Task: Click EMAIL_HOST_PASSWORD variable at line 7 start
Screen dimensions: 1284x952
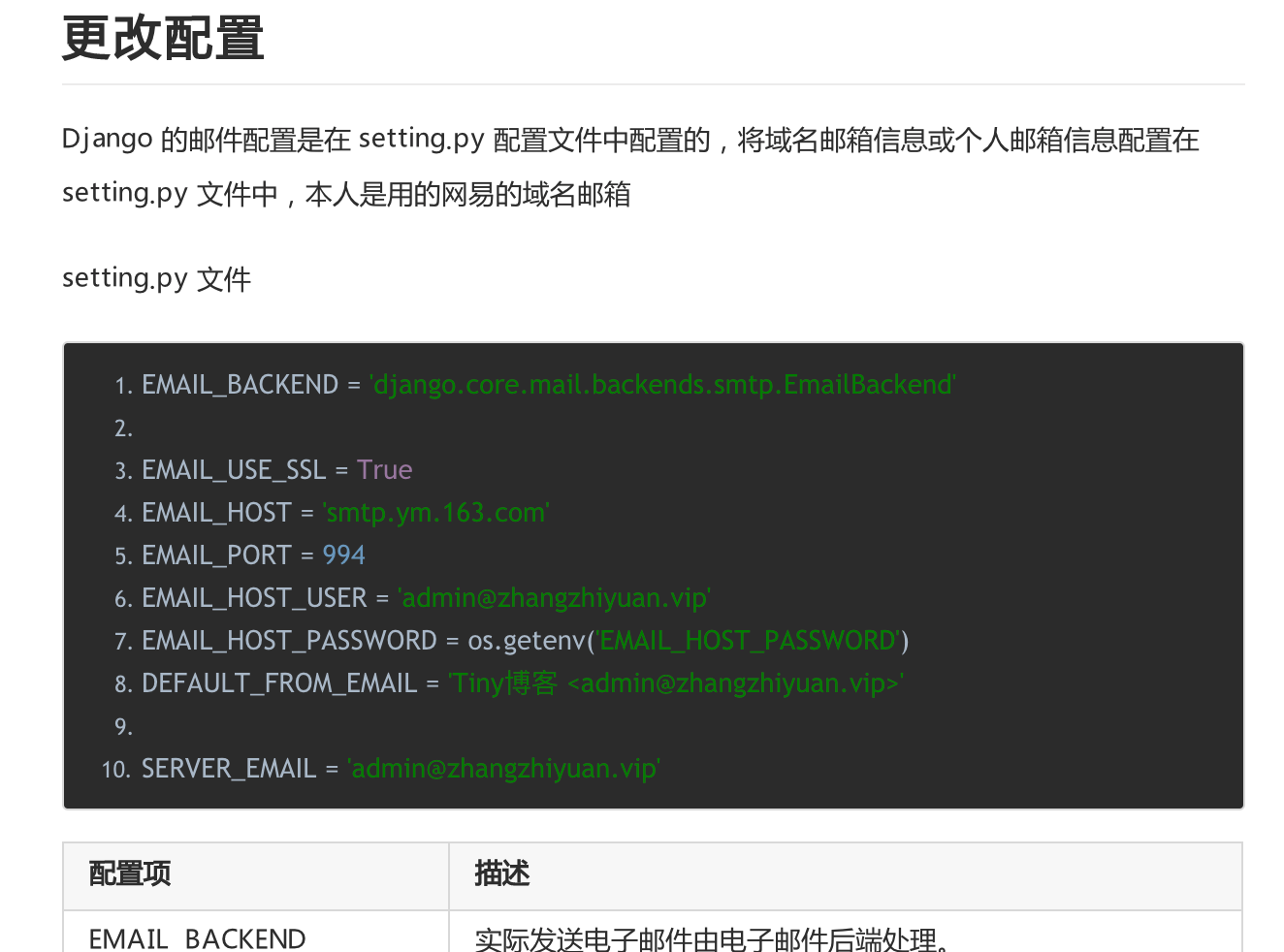Action: (x=289, y=641)
